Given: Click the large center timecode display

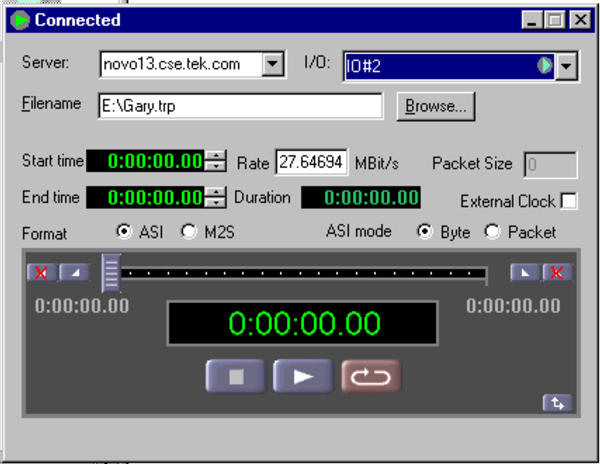Looking at the screenshot, I should (x=303, y=323).
